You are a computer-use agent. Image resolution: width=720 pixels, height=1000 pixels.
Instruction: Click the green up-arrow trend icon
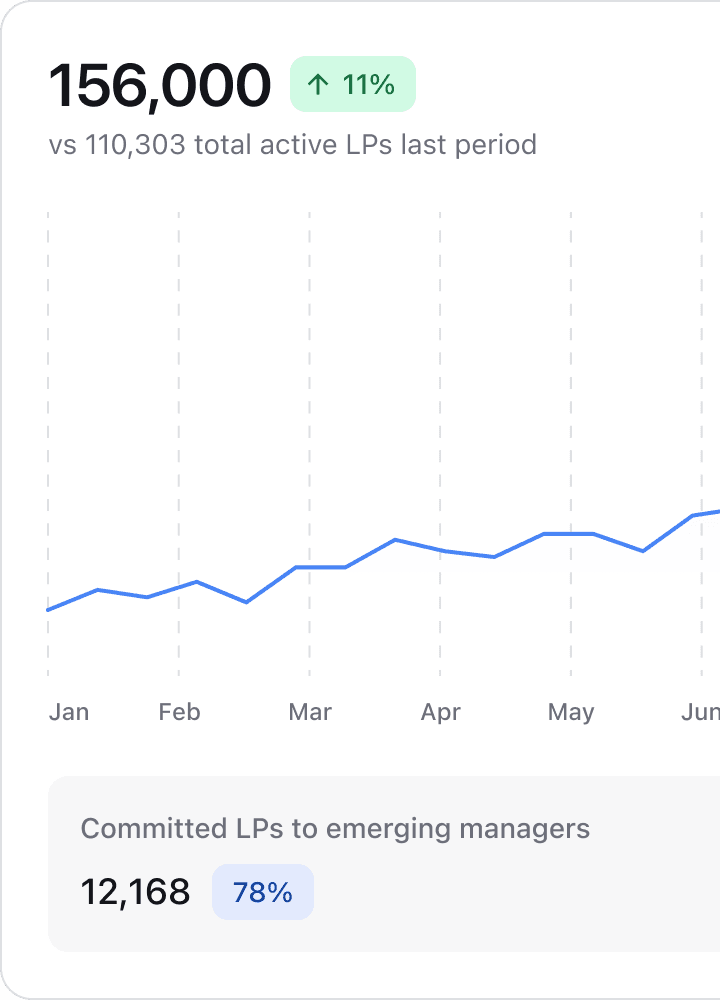click(318, 85)
